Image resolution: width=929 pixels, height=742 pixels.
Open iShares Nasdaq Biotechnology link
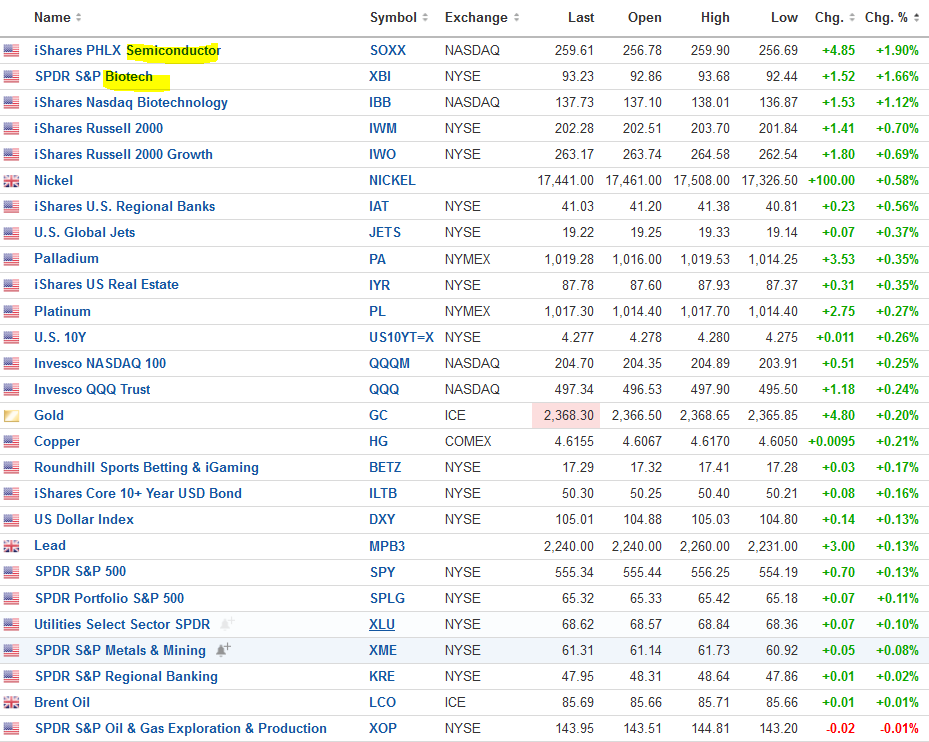131,103
